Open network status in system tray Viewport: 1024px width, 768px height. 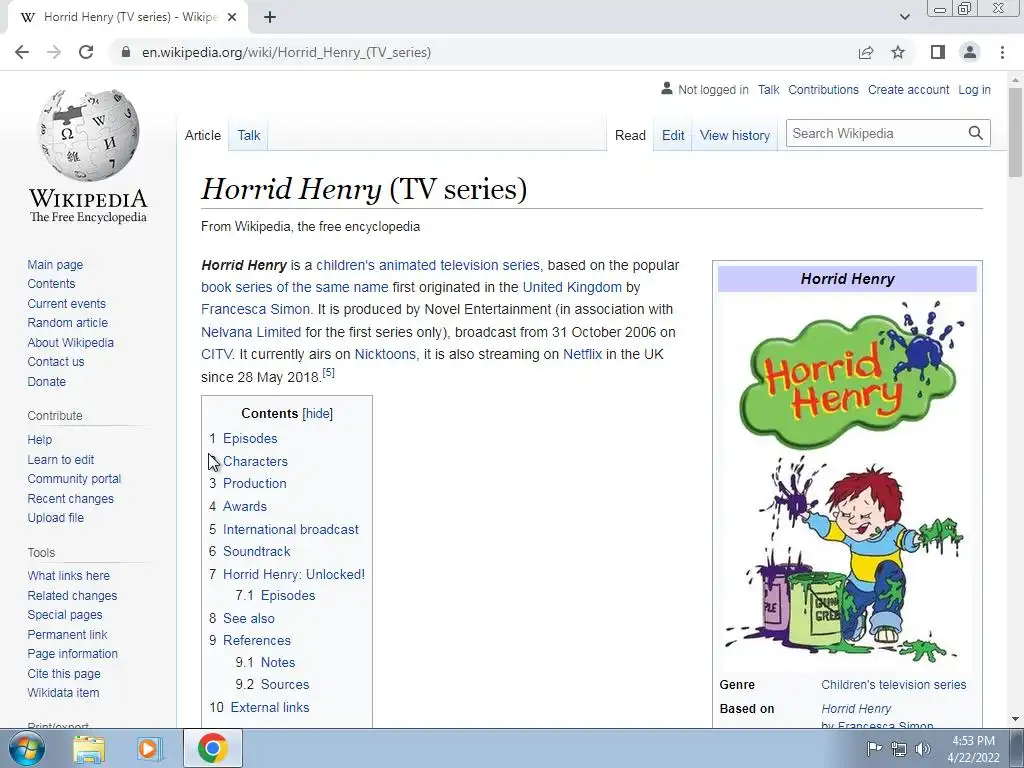pyautogui.click(x=899, y=749)
